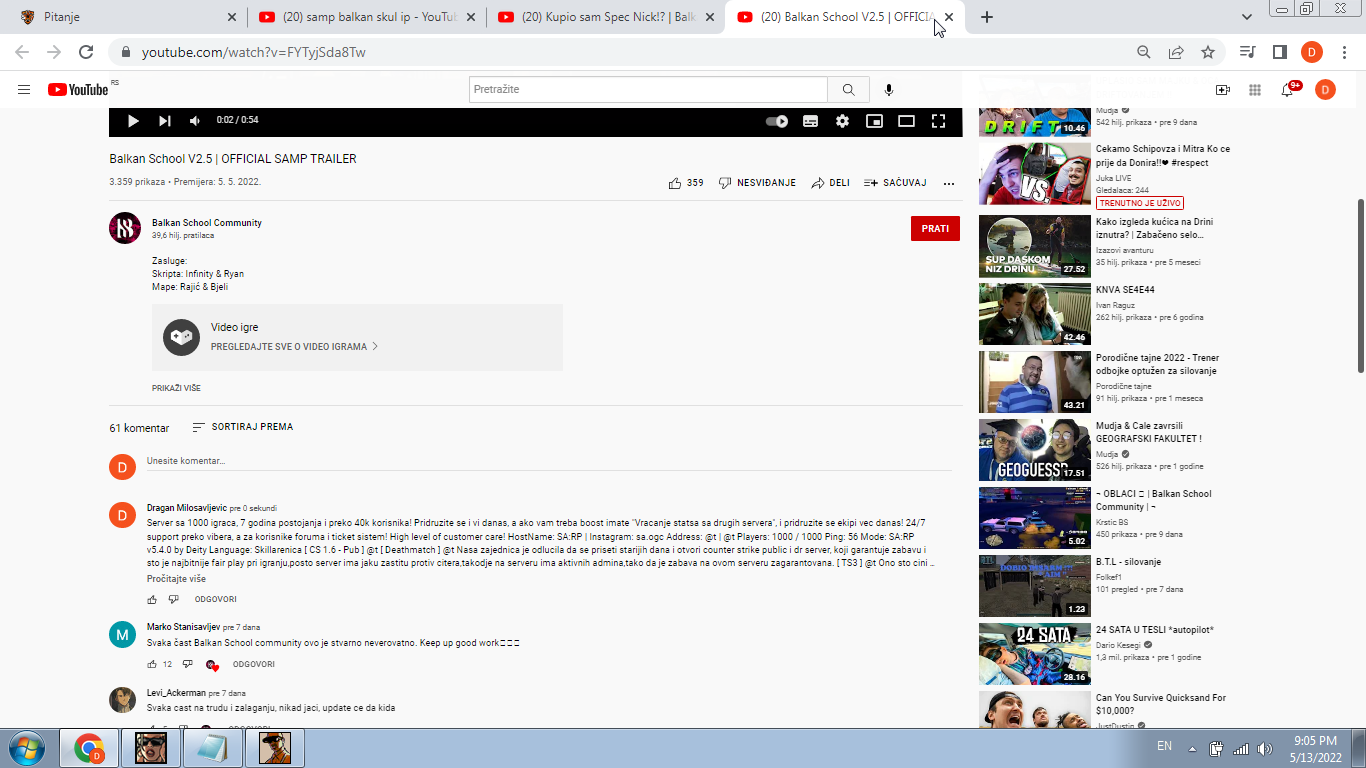Go back in browser history
1366x768 pixels.
[22, 52]
